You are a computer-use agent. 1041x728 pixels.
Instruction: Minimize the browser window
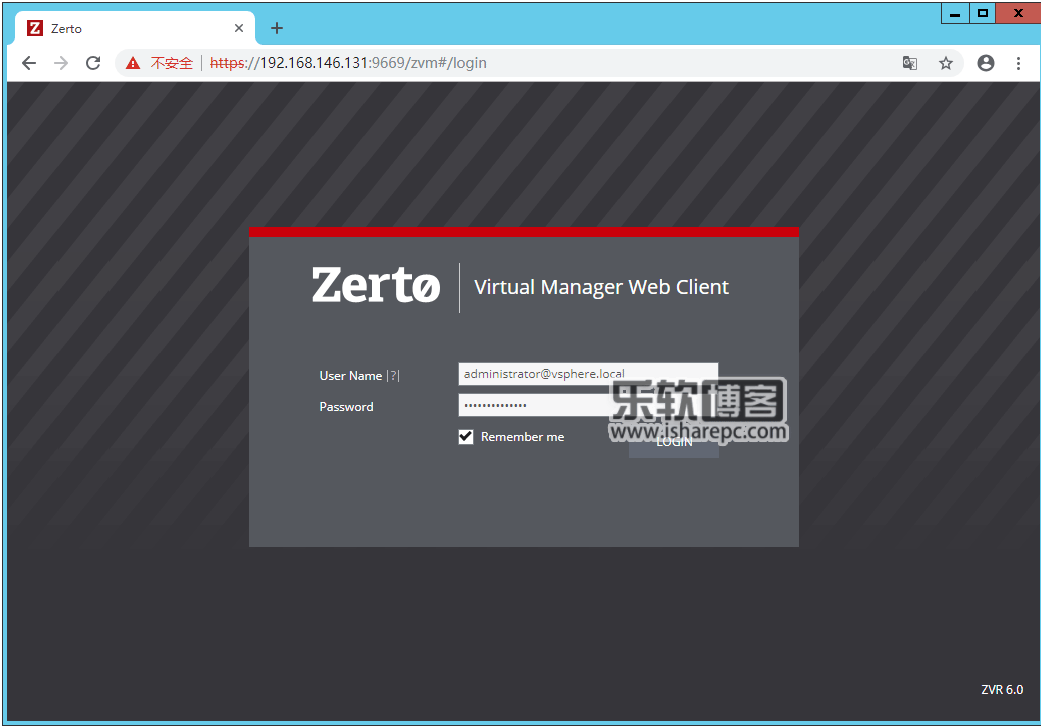955,13
